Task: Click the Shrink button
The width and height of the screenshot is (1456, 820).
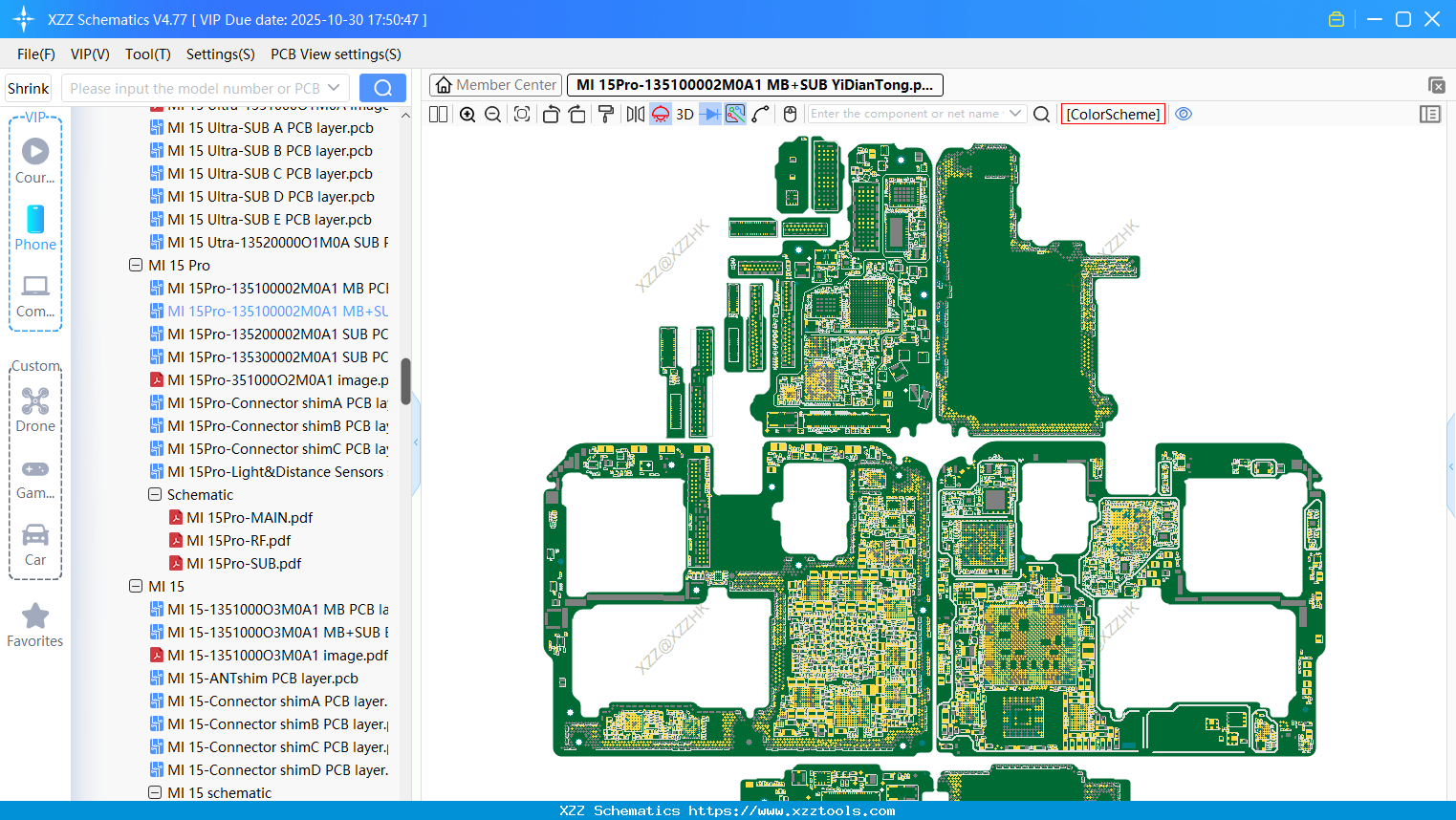Action: tap(28, 87)
